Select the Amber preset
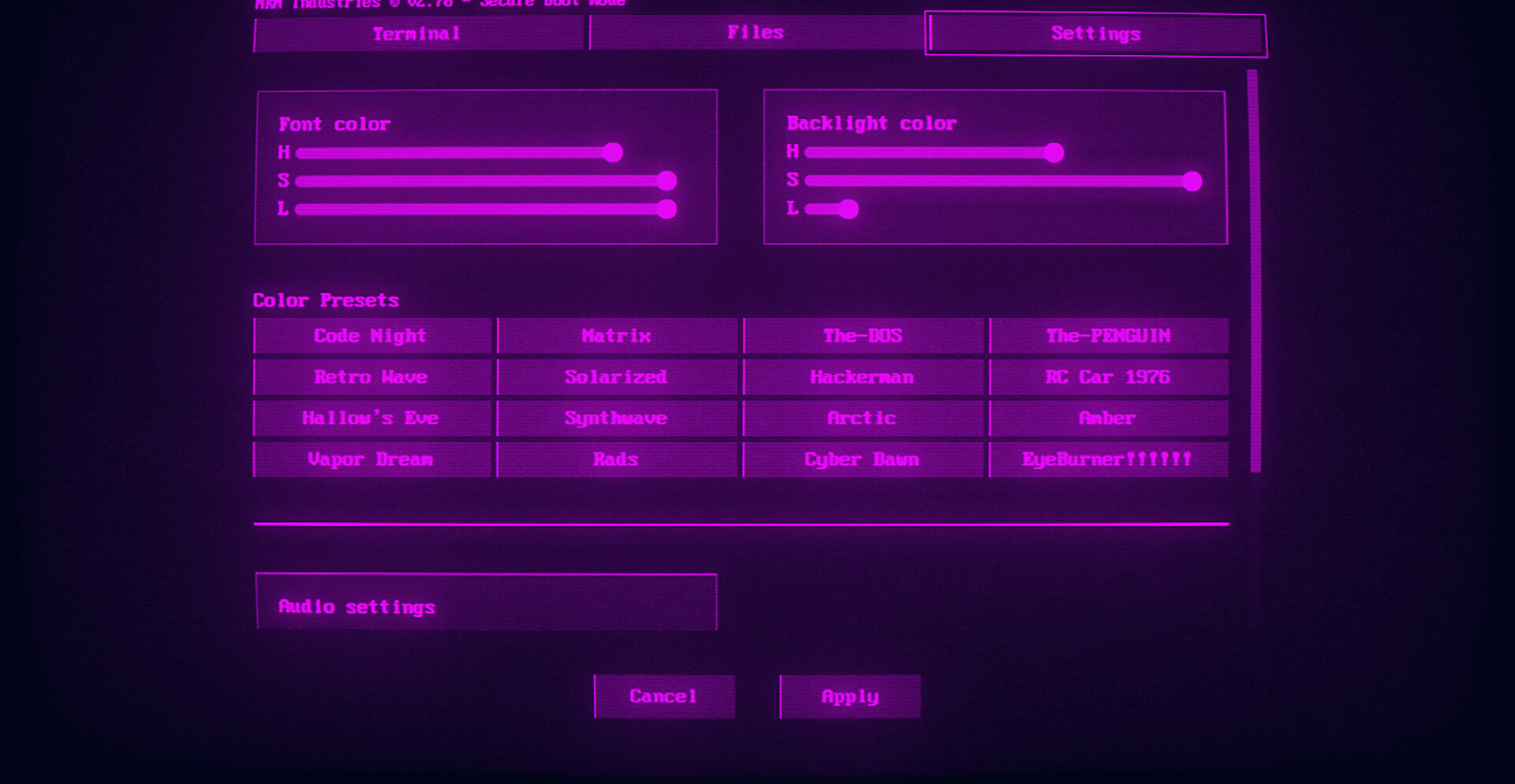 point(1108,418)
